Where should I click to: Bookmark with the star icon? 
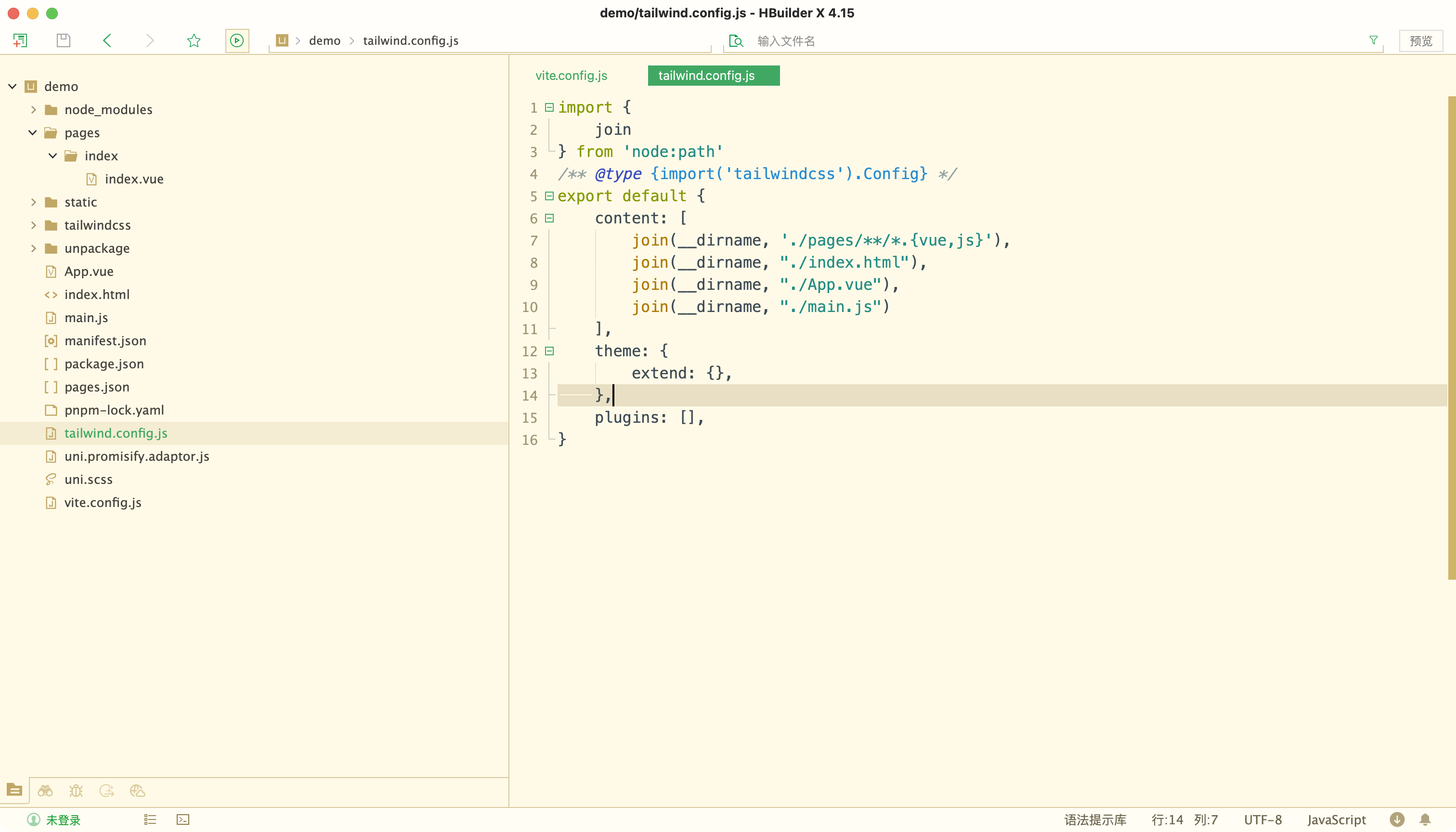(194, 40)
